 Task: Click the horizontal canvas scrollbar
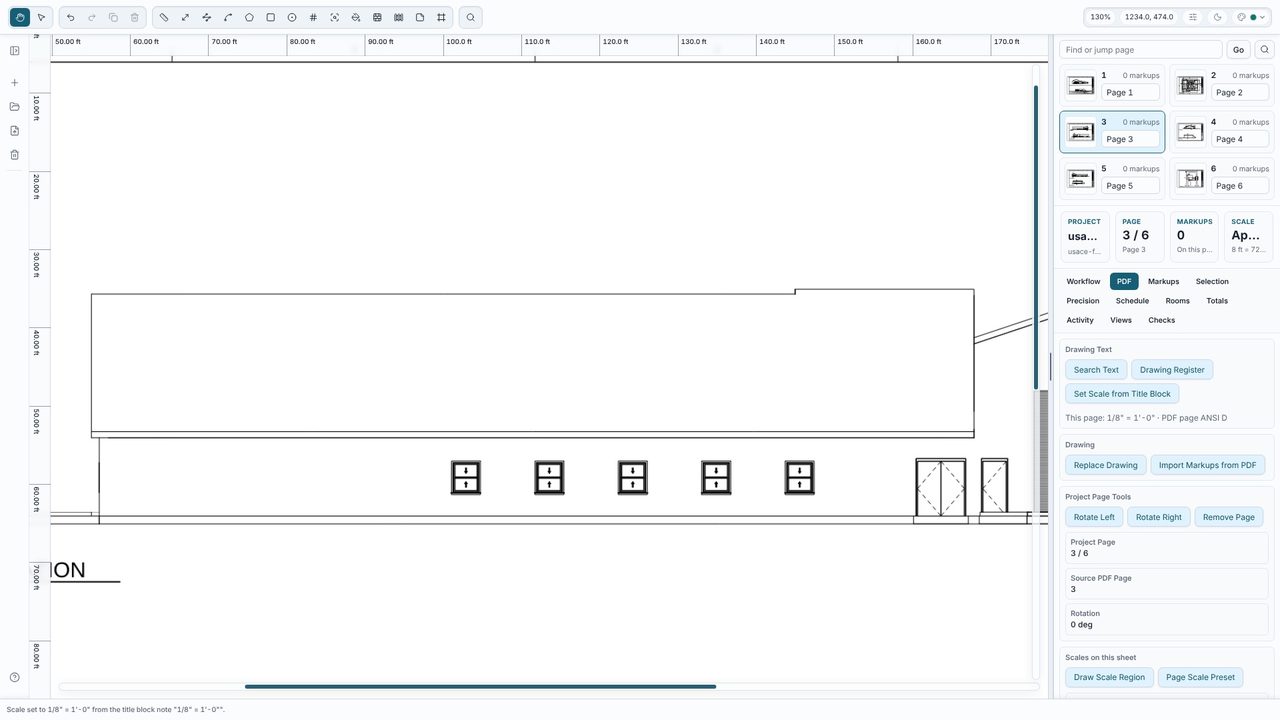[480, 686]
